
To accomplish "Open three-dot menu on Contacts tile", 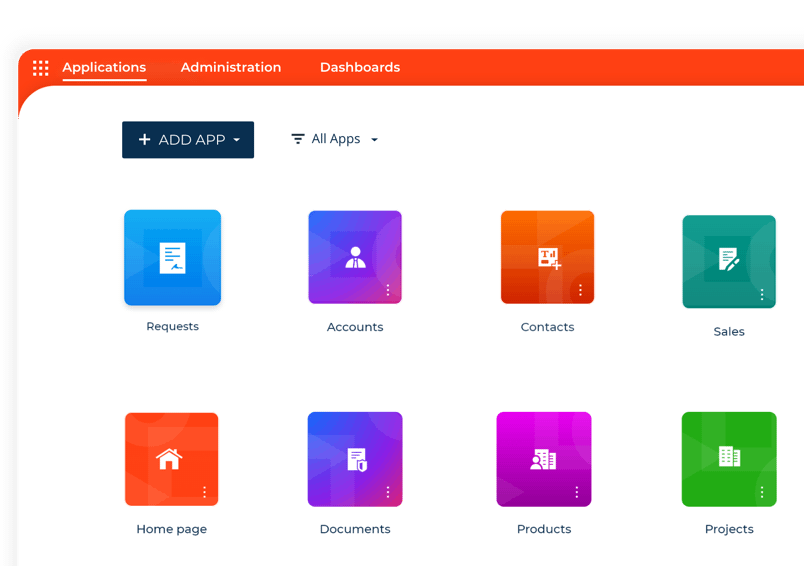I will tap(580, 290).
